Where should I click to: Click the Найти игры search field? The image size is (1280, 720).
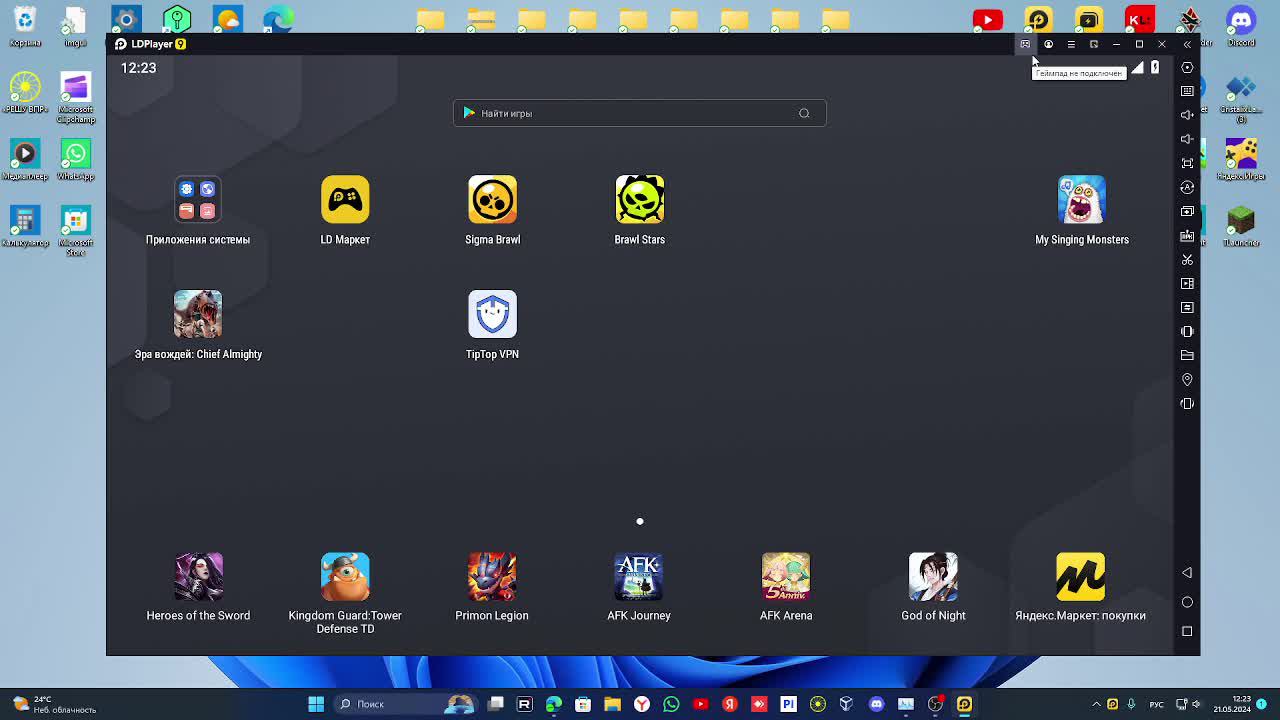pos(640,113)
